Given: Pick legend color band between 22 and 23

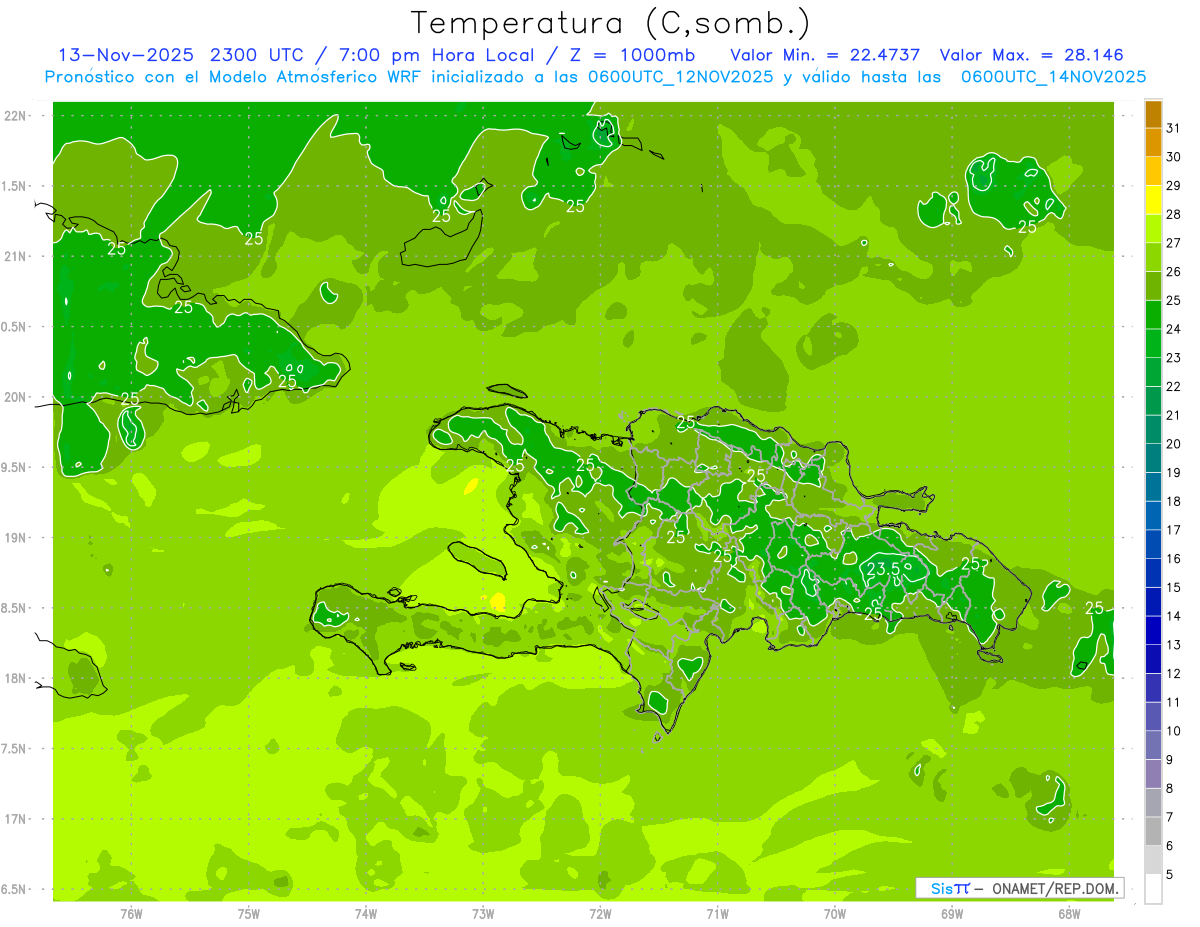Looking at the screenshot, I should click(x=1153, y=373).
